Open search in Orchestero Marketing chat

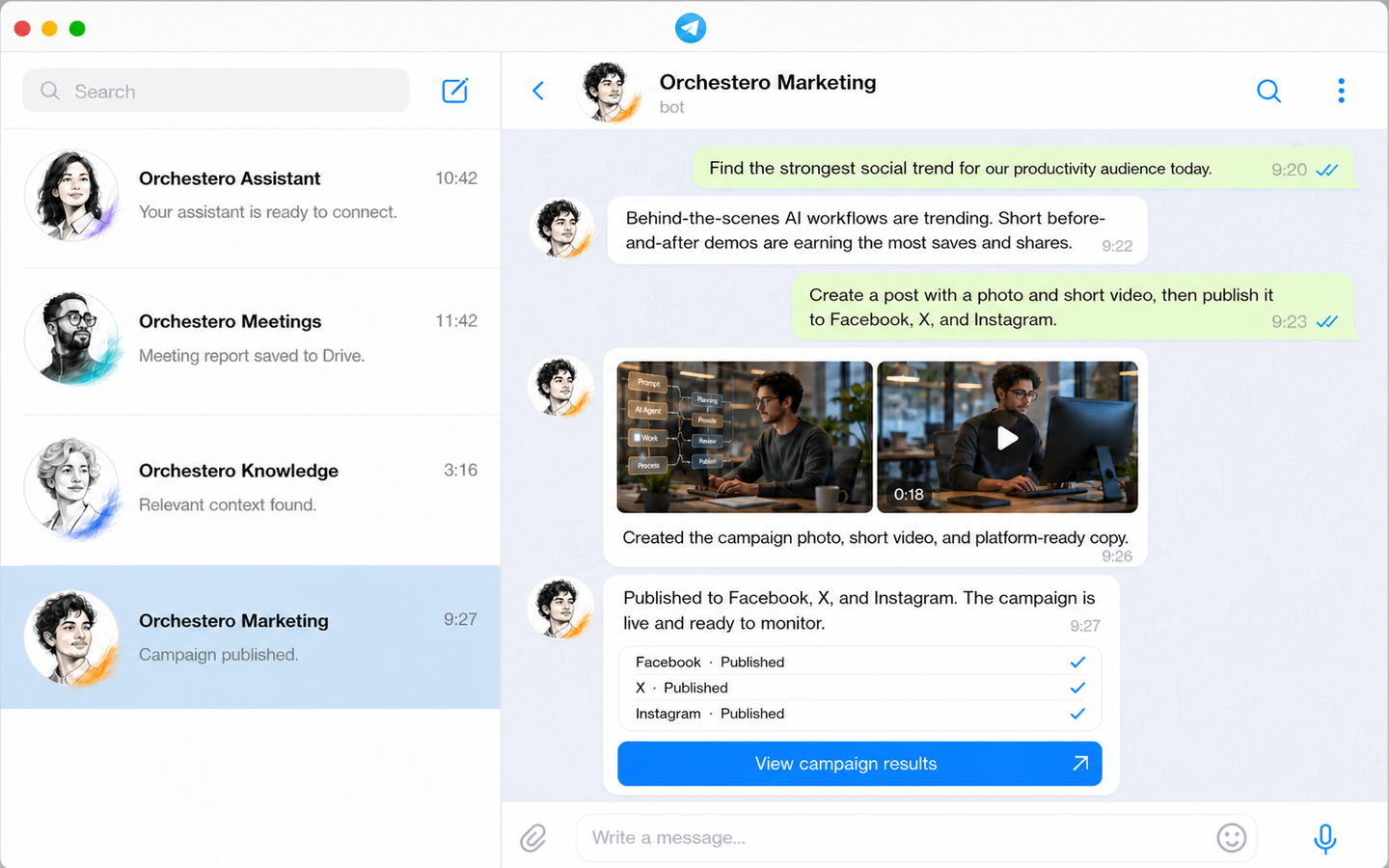[1268, 91]
